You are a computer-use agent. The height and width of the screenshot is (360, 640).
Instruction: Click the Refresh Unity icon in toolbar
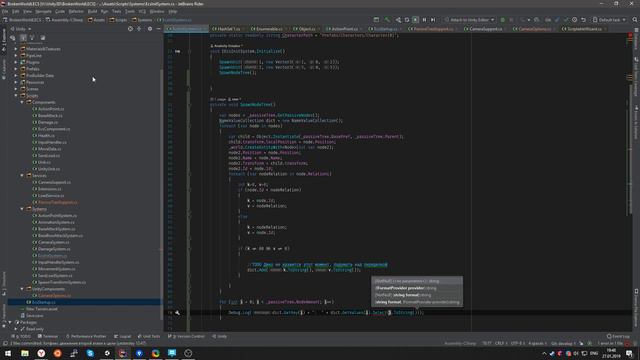click(x=407, y=20)
